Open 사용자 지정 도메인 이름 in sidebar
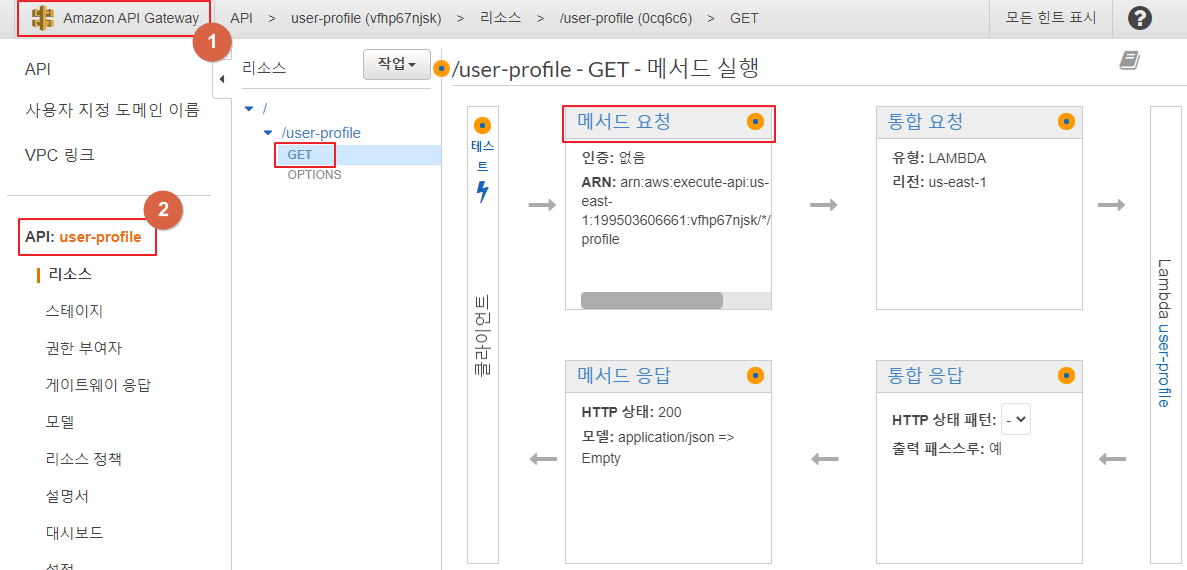The height and width of the screenshot is (570, 1187). tap(112, 111)
